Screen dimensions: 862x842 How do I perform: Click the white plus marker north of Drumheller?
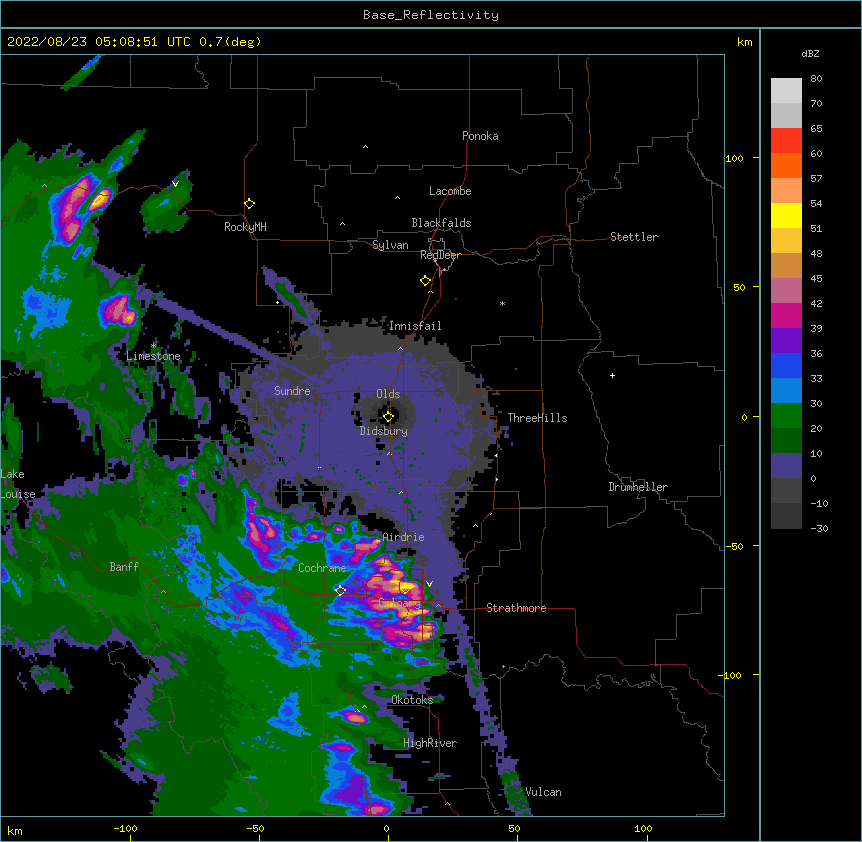(x=612, y=375)
